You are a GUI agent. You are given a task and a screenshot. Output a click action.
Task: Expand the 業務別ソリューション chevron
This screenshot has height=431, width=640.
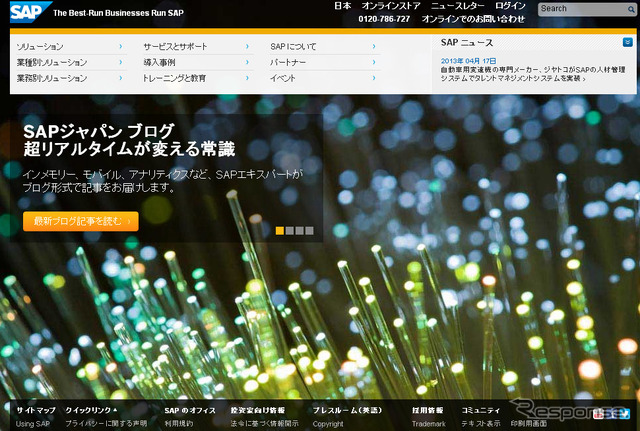(x=120, y=78)
